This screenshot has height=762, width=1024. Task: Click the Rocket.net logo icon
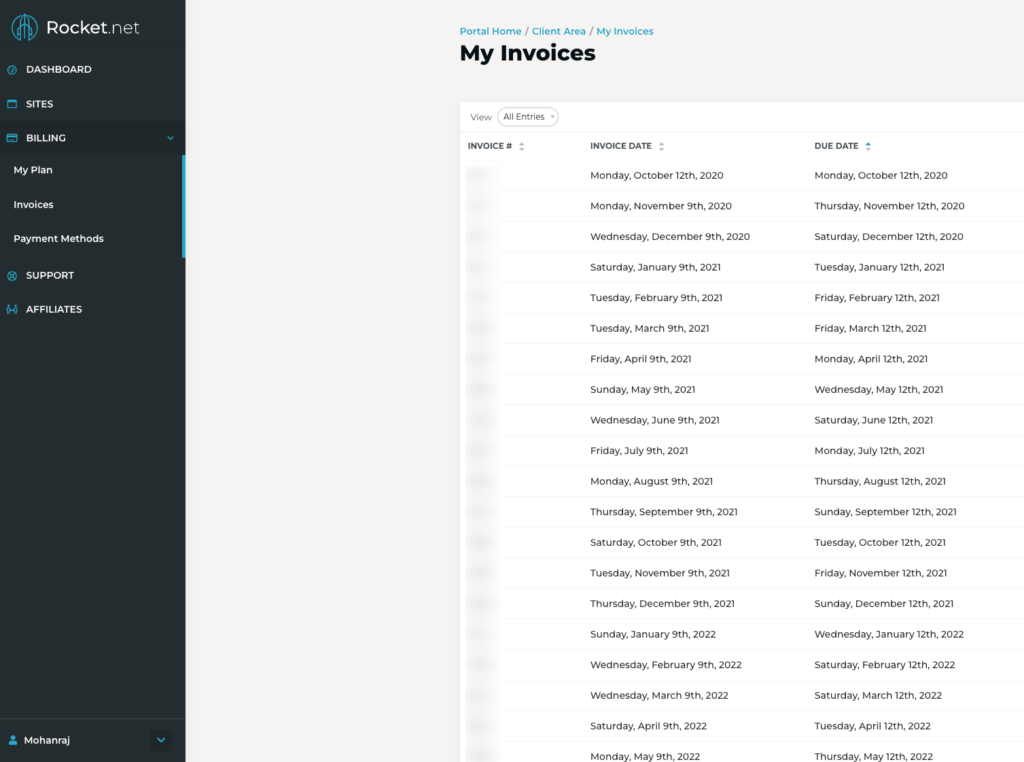[24, 28]
